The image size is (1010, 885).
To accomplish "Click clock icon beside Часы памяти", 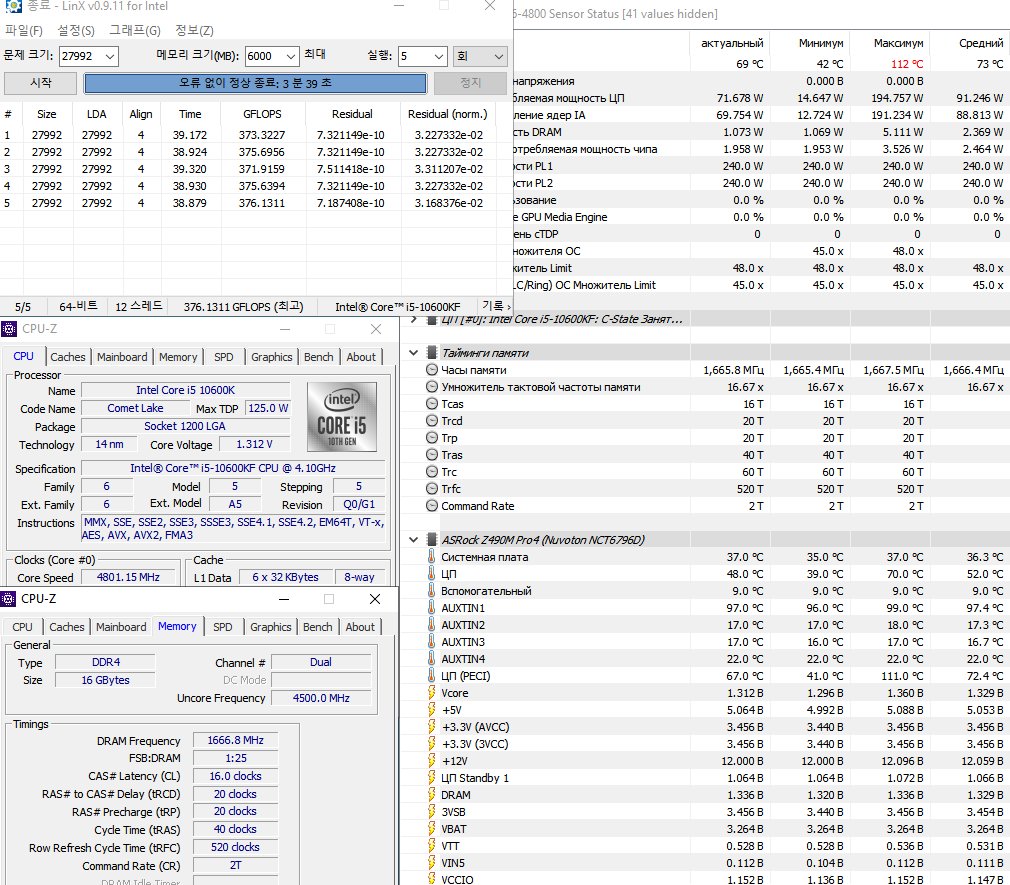I will pos(432,370).
